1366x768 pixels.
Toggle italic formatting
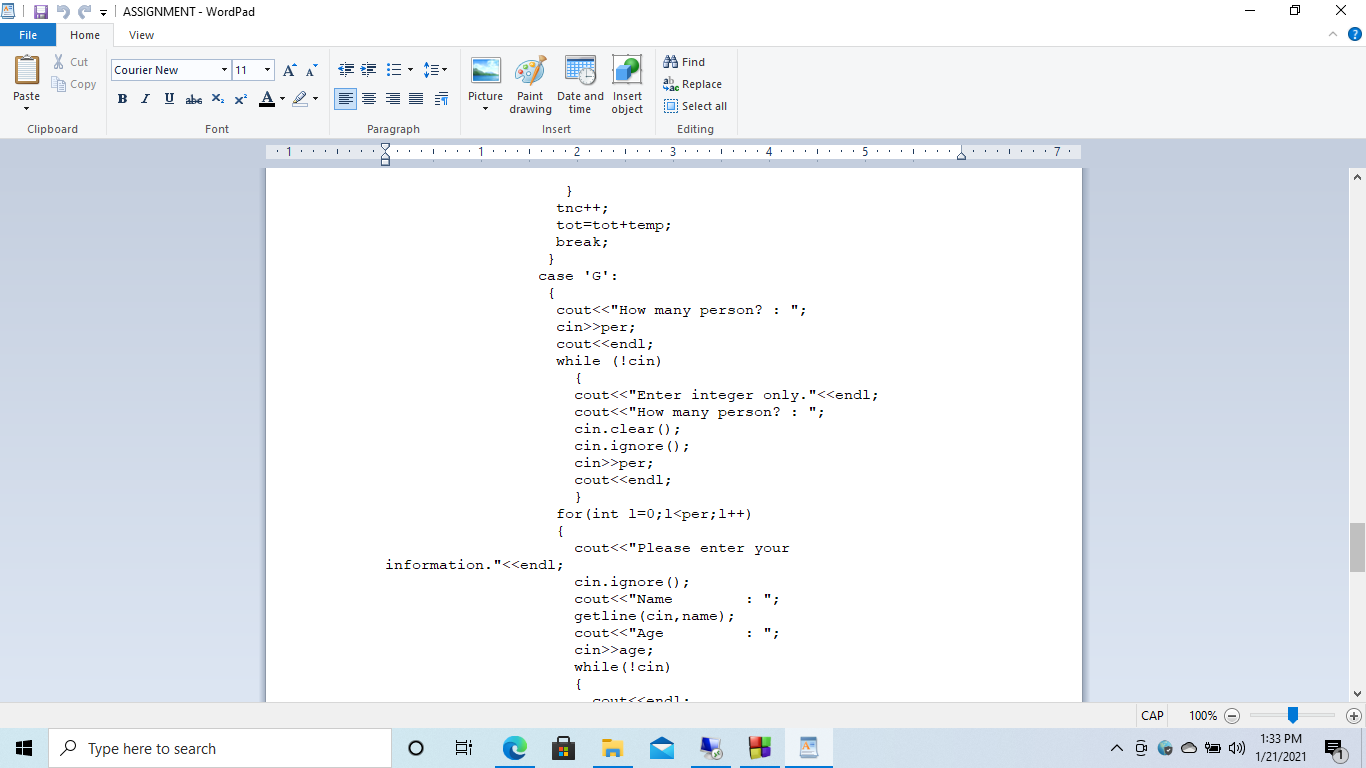point(145,99)
